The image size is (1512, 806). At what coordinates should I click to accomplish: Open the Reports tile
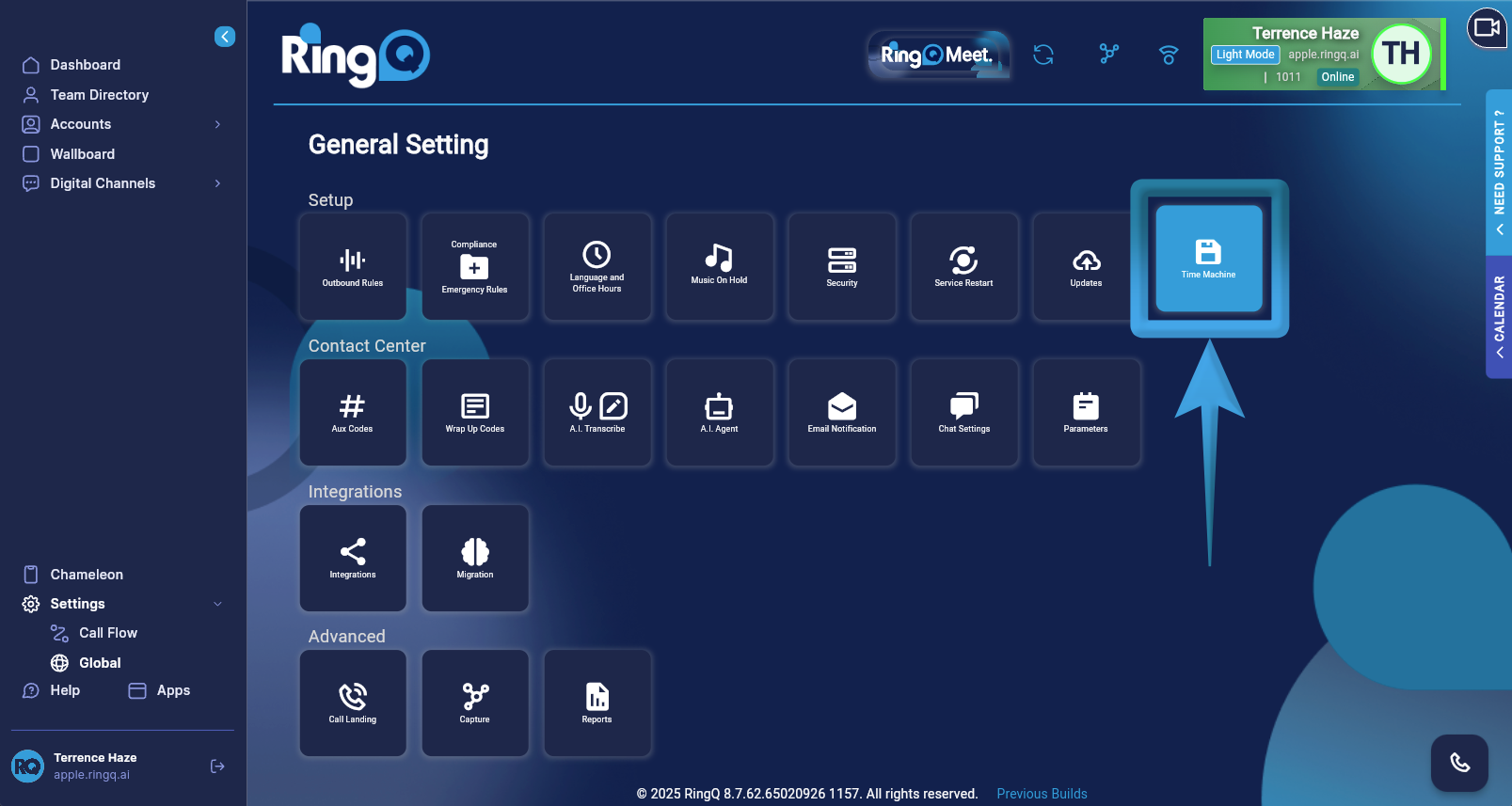(x=597, y=703)
